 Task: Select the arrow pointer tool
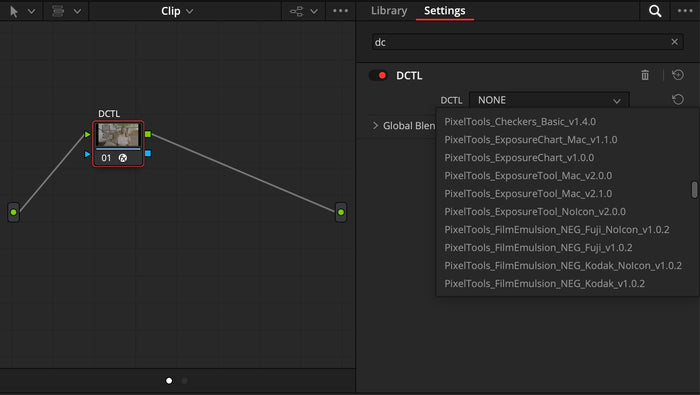(x=14, y=11)
